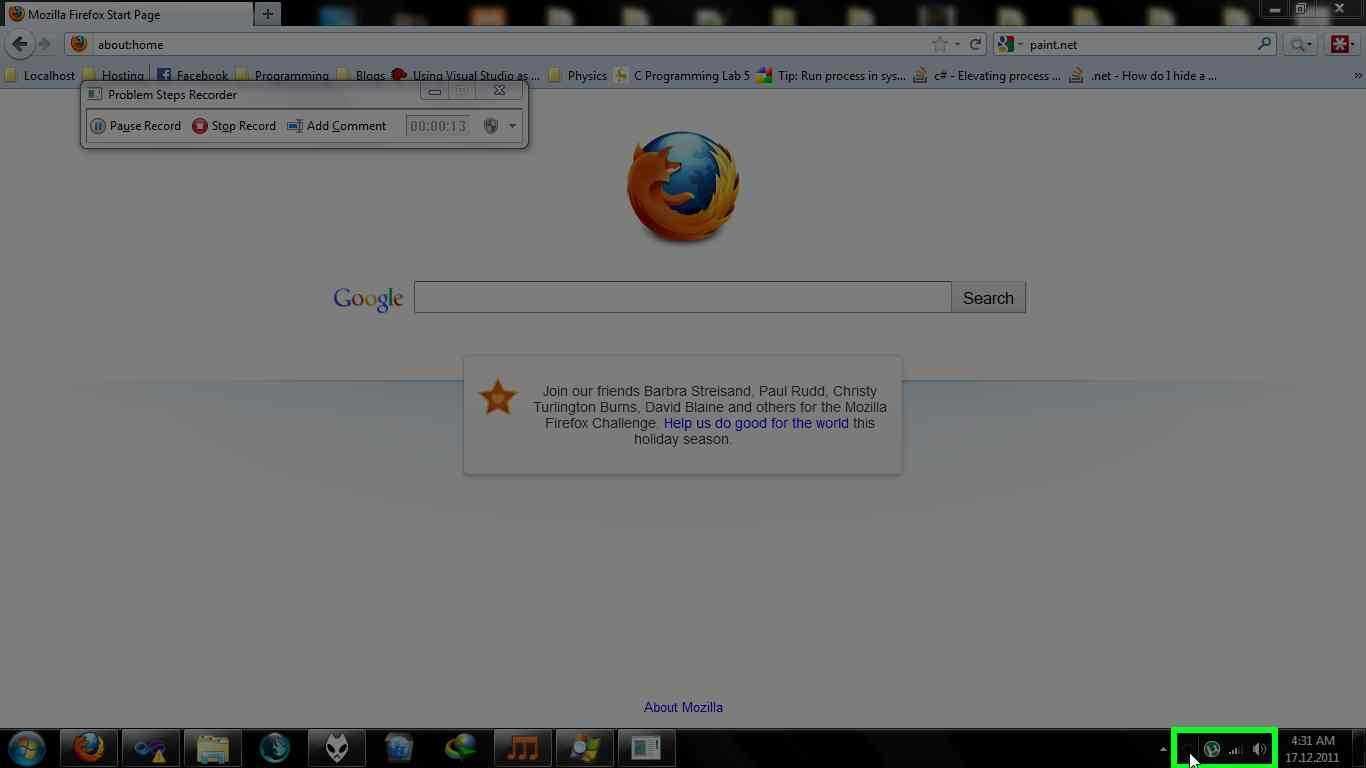Open 'Tip: Run process in sys...' bookmark
The height and width of the screenshot is (768, 1366).
[x=832, y=75]
